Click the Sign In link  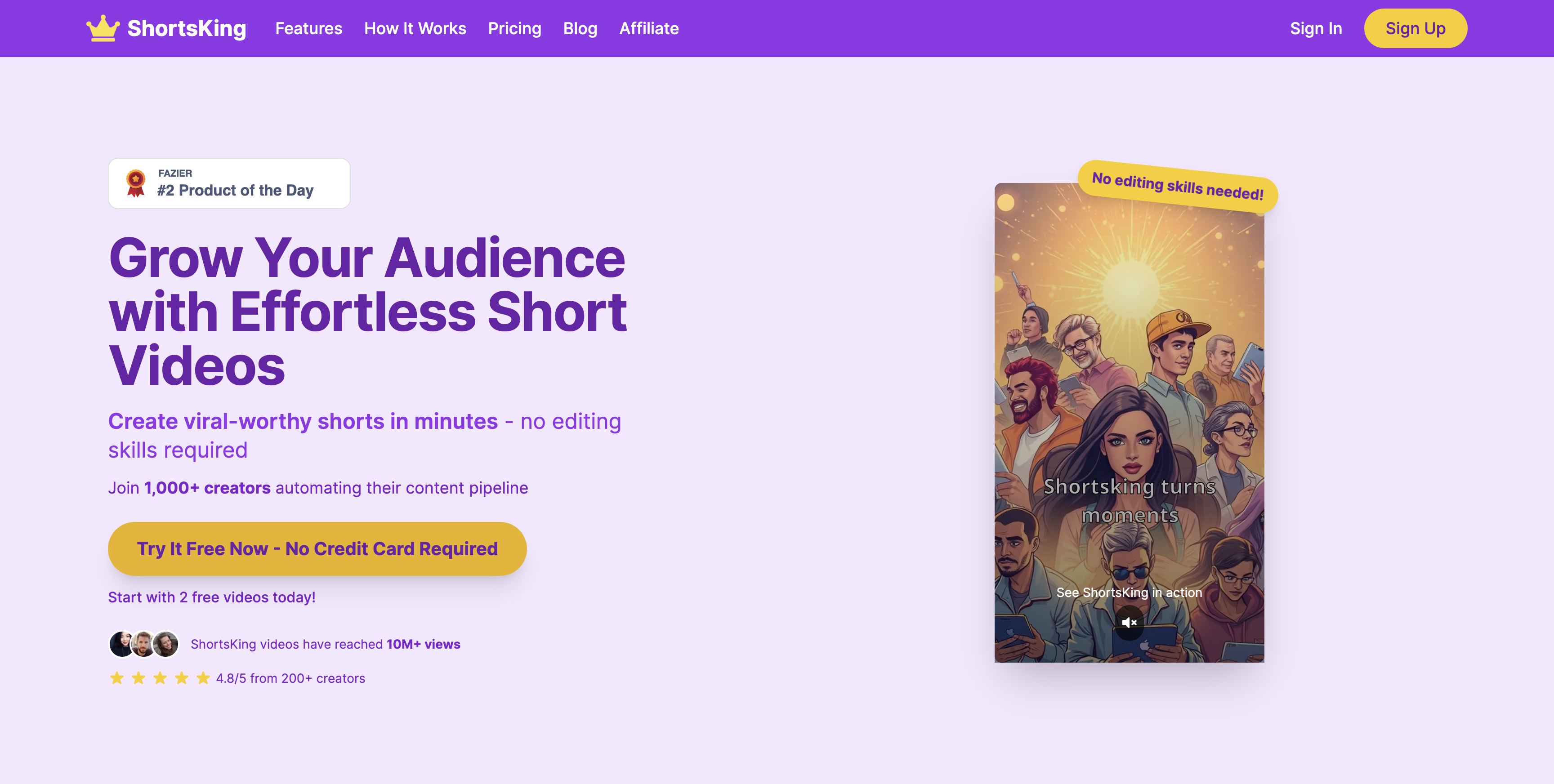pyautogui.click(x=1316, y=28)
